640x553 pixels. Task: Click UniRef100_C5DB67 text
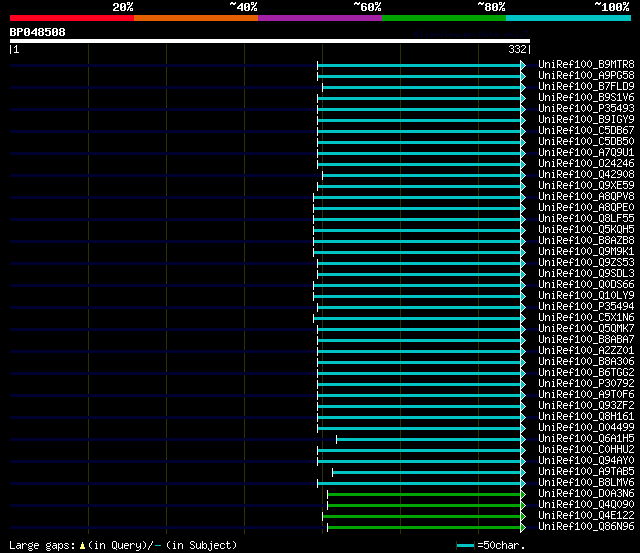[x=586, y=131]
